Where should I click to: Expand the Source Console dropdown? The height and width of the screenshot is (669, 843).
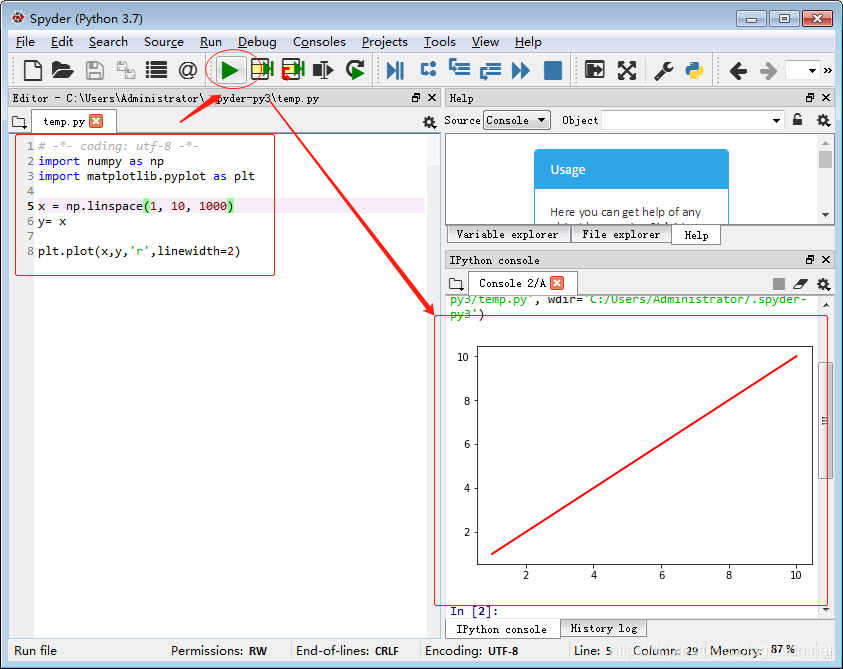(517, 120)
